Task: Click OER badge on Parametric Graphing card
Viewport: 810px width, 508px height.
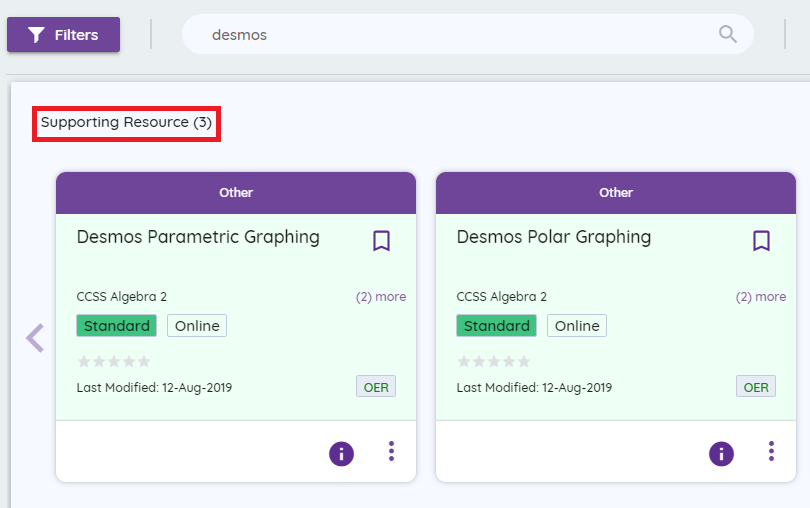Action: pos(376,387)
